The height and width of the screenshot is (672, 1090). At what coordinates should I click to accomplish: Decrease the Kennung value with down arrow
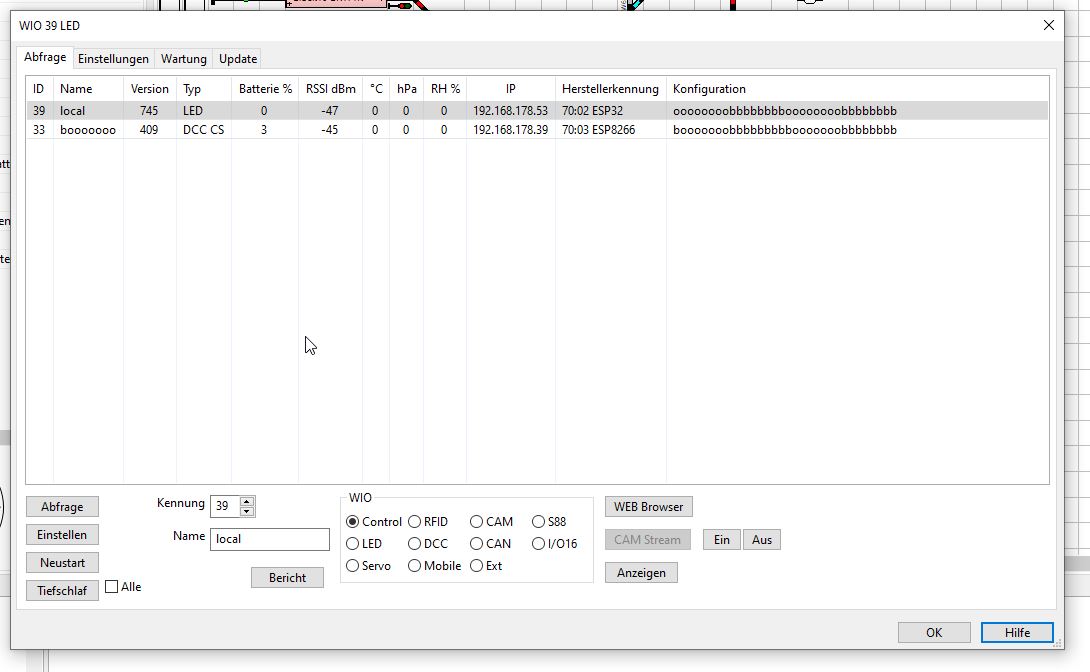pyautogui.click(x=247, y=511)
